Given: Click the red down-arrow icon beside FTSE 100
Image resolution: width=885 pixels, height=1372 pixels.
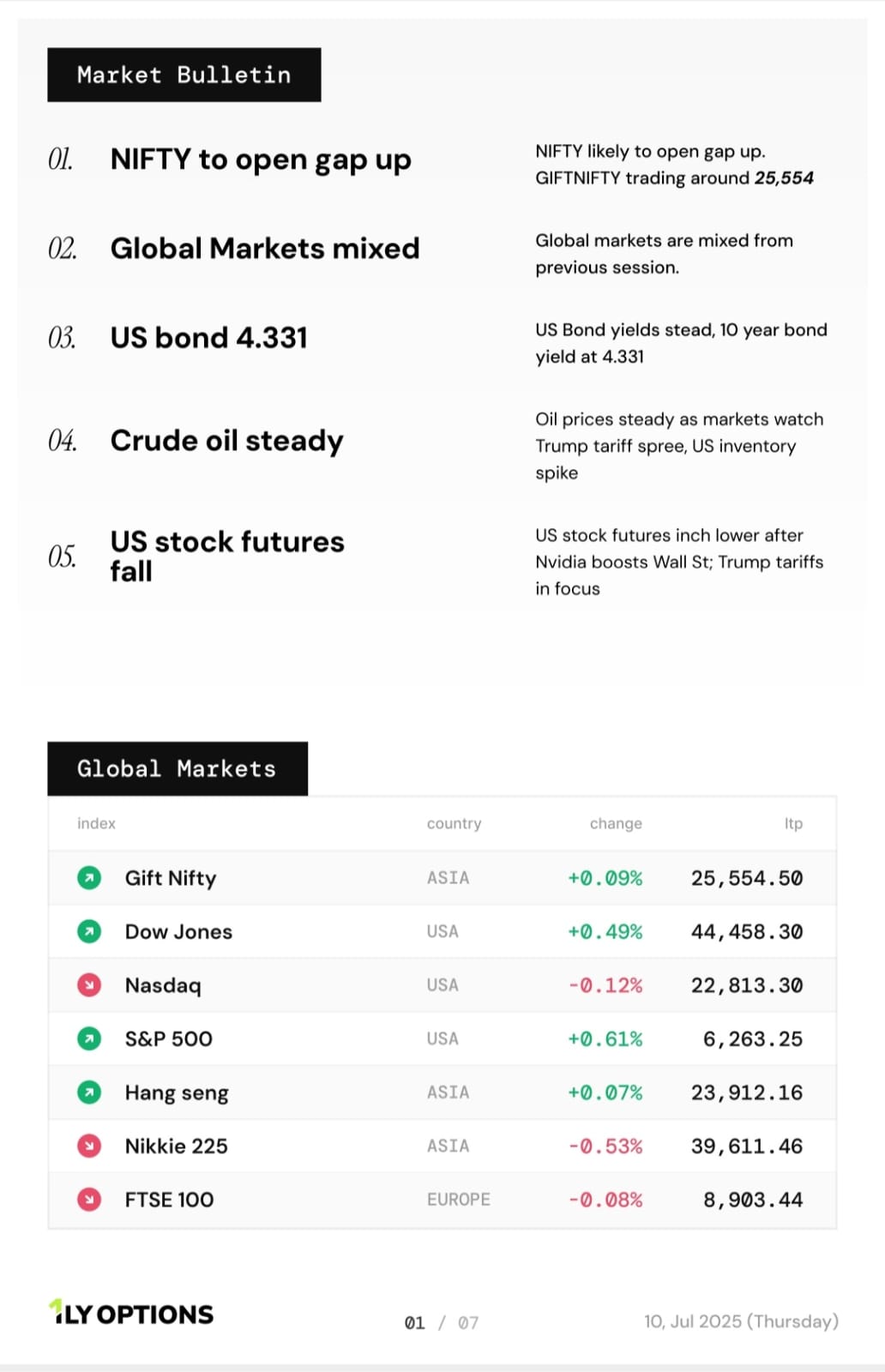Looking at the screenshot, I should pos(89,1200).
